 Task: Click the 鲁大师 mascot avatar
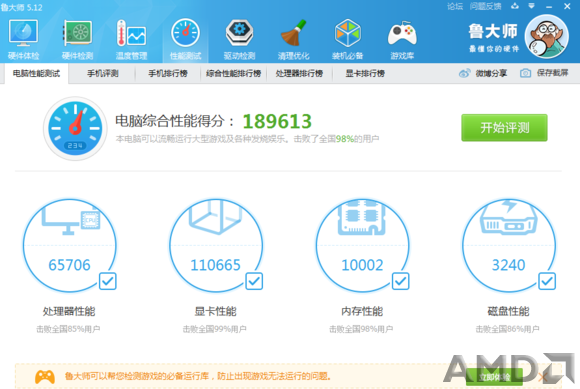point(546,36)
